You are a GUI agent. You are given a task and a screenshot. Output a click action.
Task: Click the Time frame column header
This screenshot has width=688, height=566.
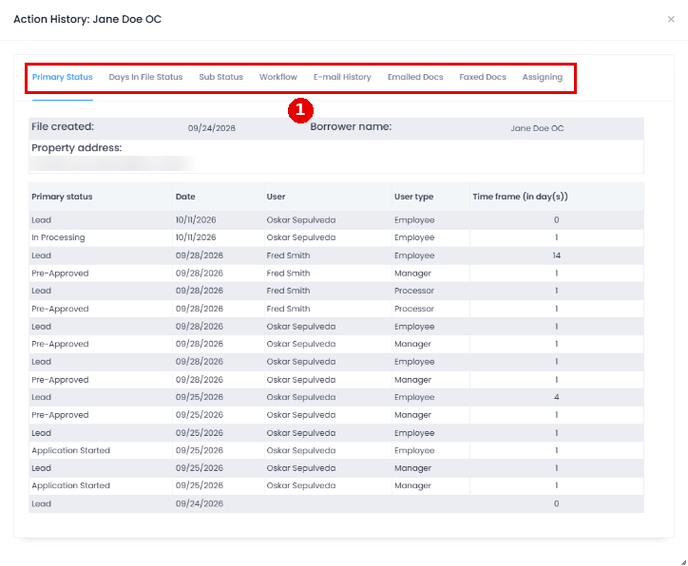click(x=520, y=197)
